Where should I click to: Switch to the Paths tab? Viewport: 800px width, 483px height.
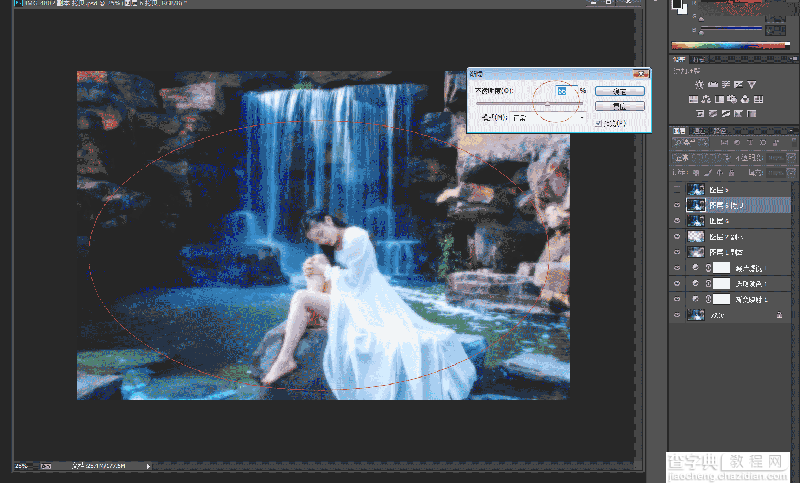pos(719,131)
